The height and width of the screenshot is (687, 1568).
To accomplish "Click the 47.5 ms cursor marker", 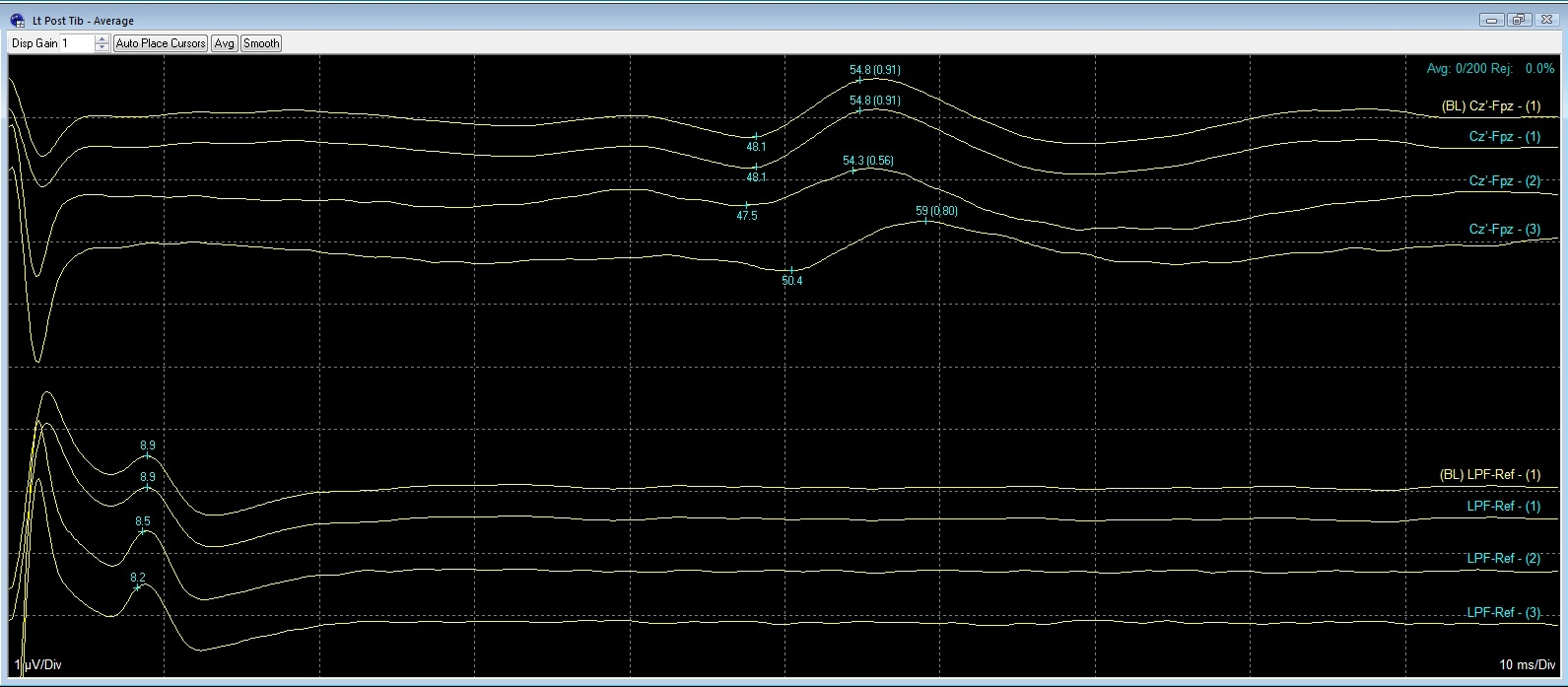I will [x=747, y=204].
